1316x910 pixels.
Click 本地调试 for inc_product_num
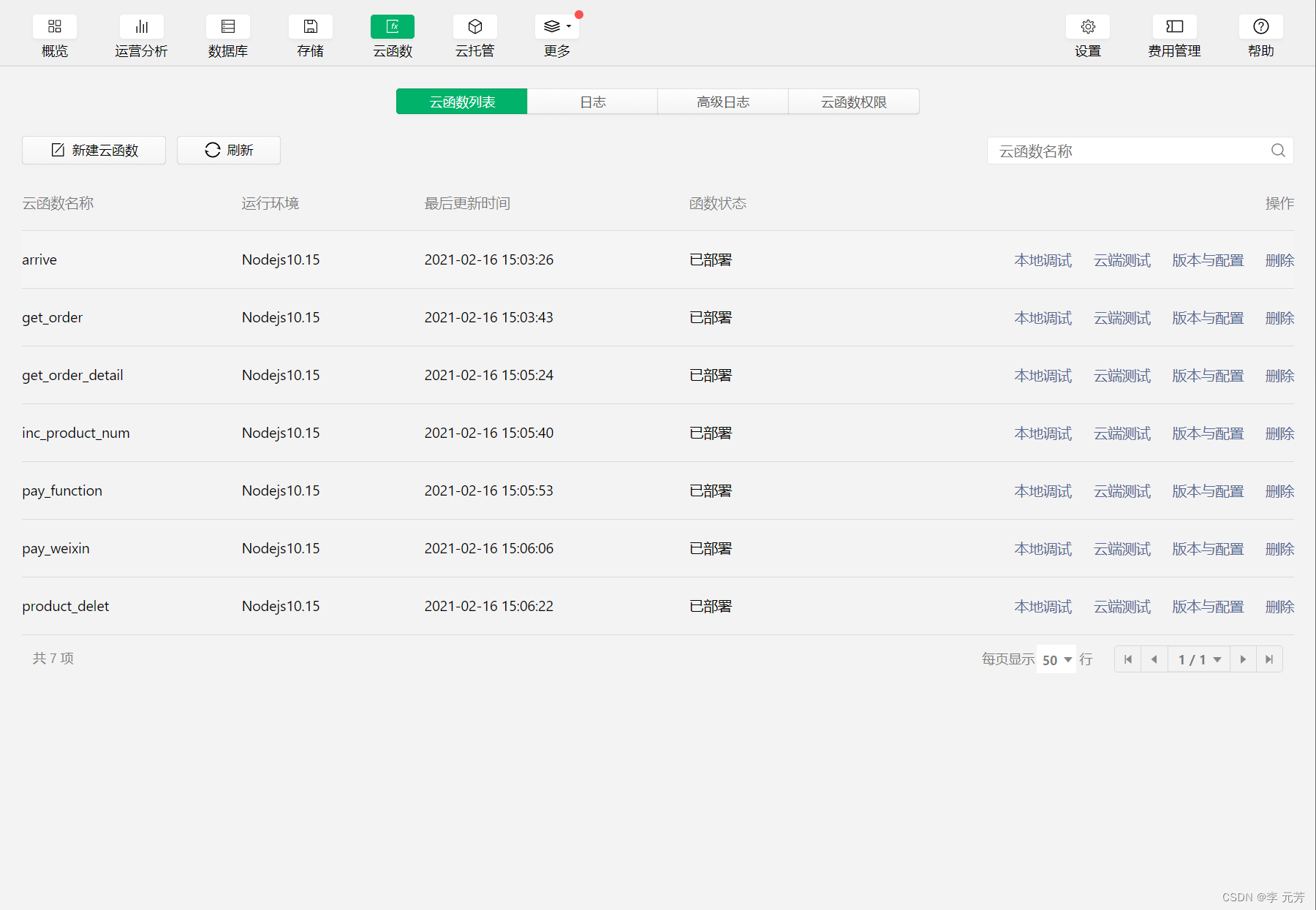pos(1043,433)
